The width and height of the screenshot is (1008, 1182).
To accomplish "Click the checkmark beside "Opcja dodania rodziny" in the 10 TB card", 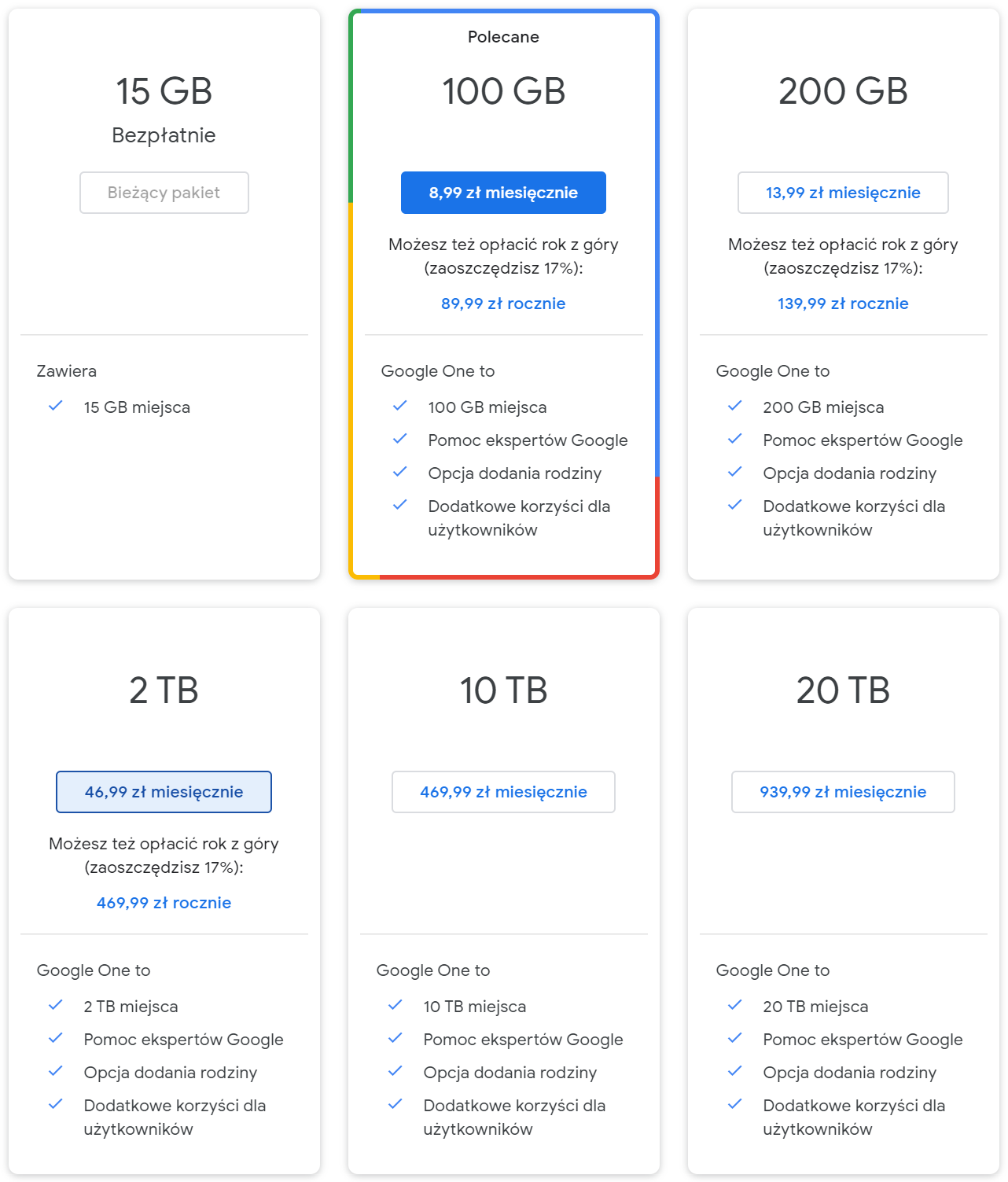I will [x=395, y=1071].
